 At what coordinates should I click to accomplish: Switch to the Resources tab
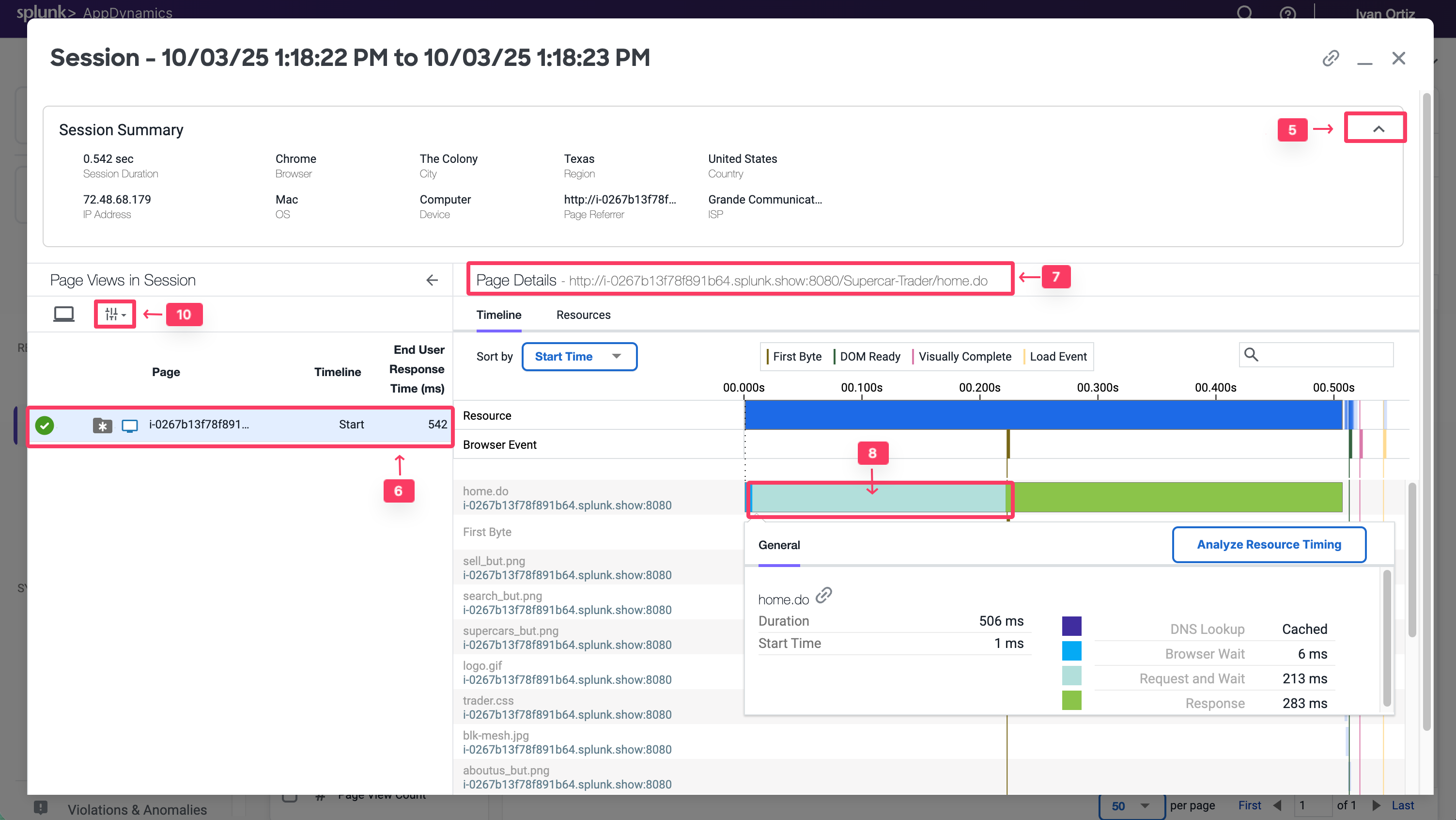583,315
